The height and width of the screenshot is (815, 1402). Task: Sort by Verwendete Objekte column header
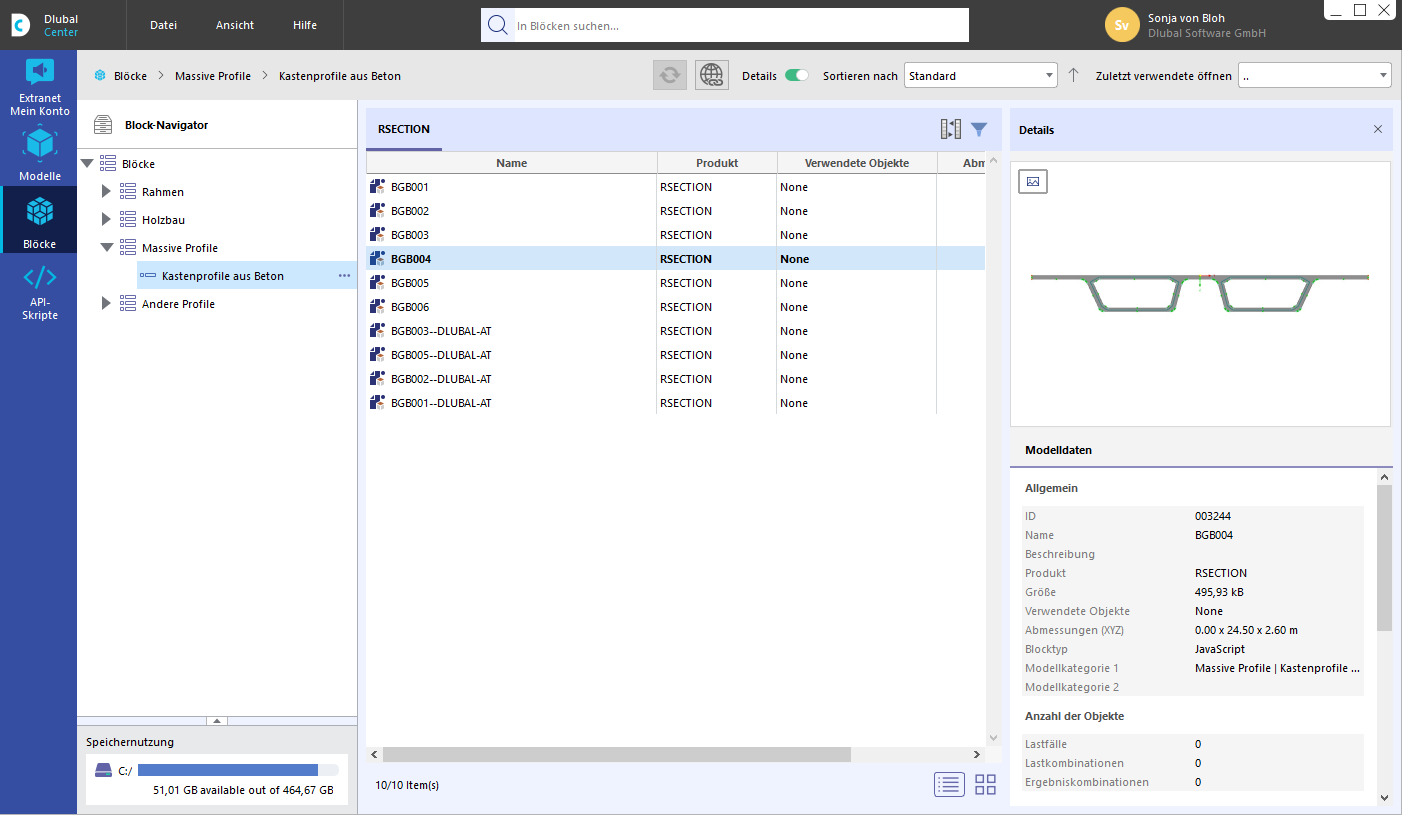(x=857, y=163)
